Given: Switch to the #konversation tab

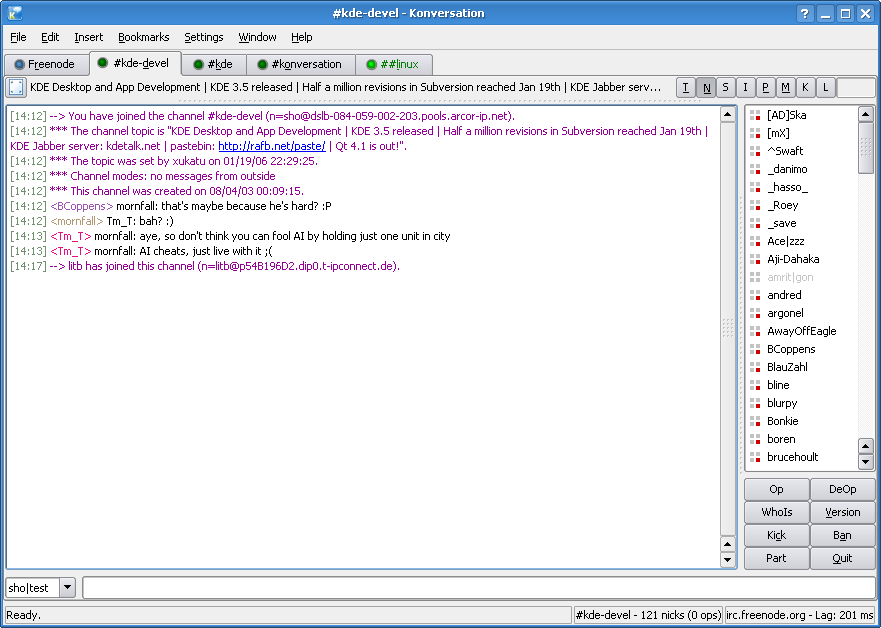Looking at the screenshot, I should tap(301, 64).
